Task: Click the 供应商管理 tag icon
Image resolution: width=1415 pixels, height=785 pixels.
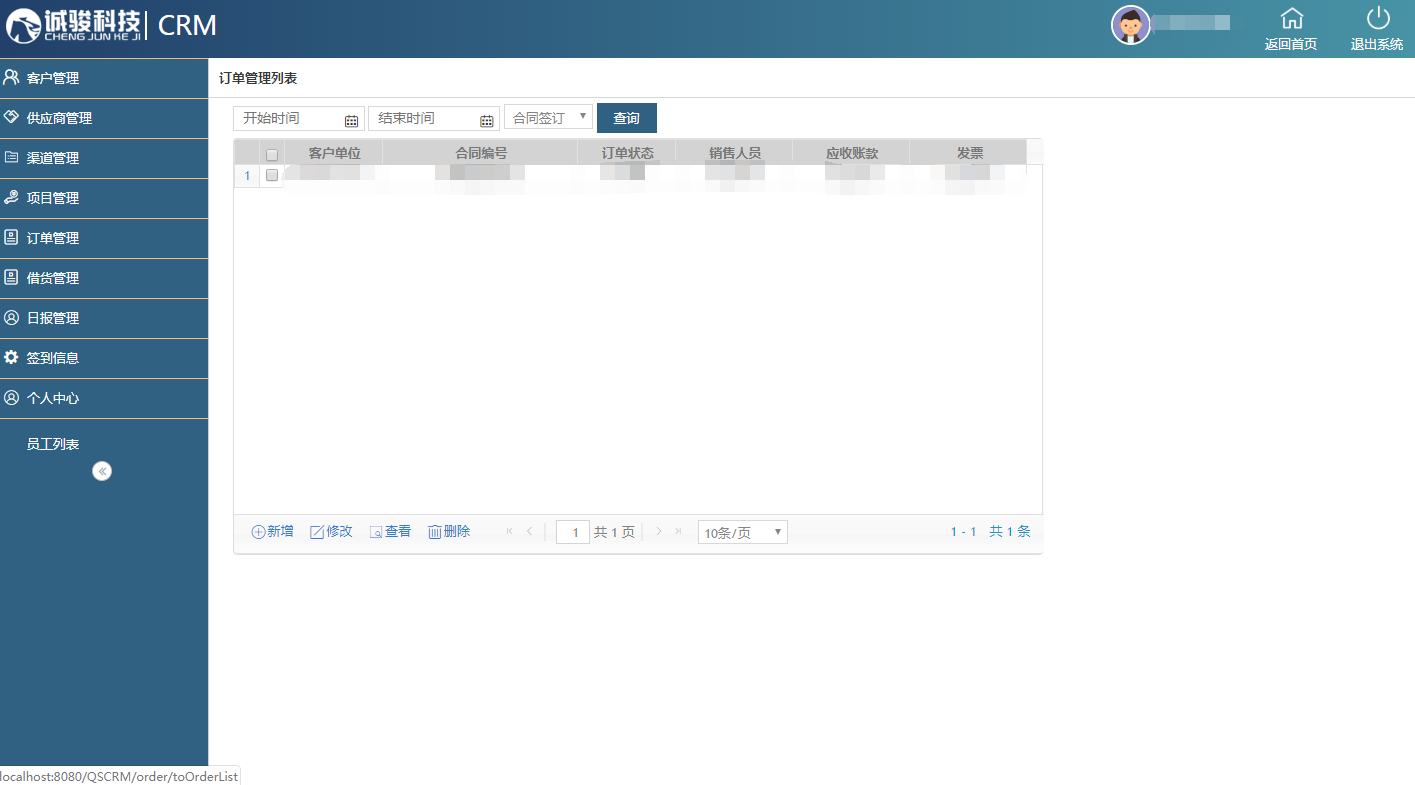Action: (x=12, y=117)
